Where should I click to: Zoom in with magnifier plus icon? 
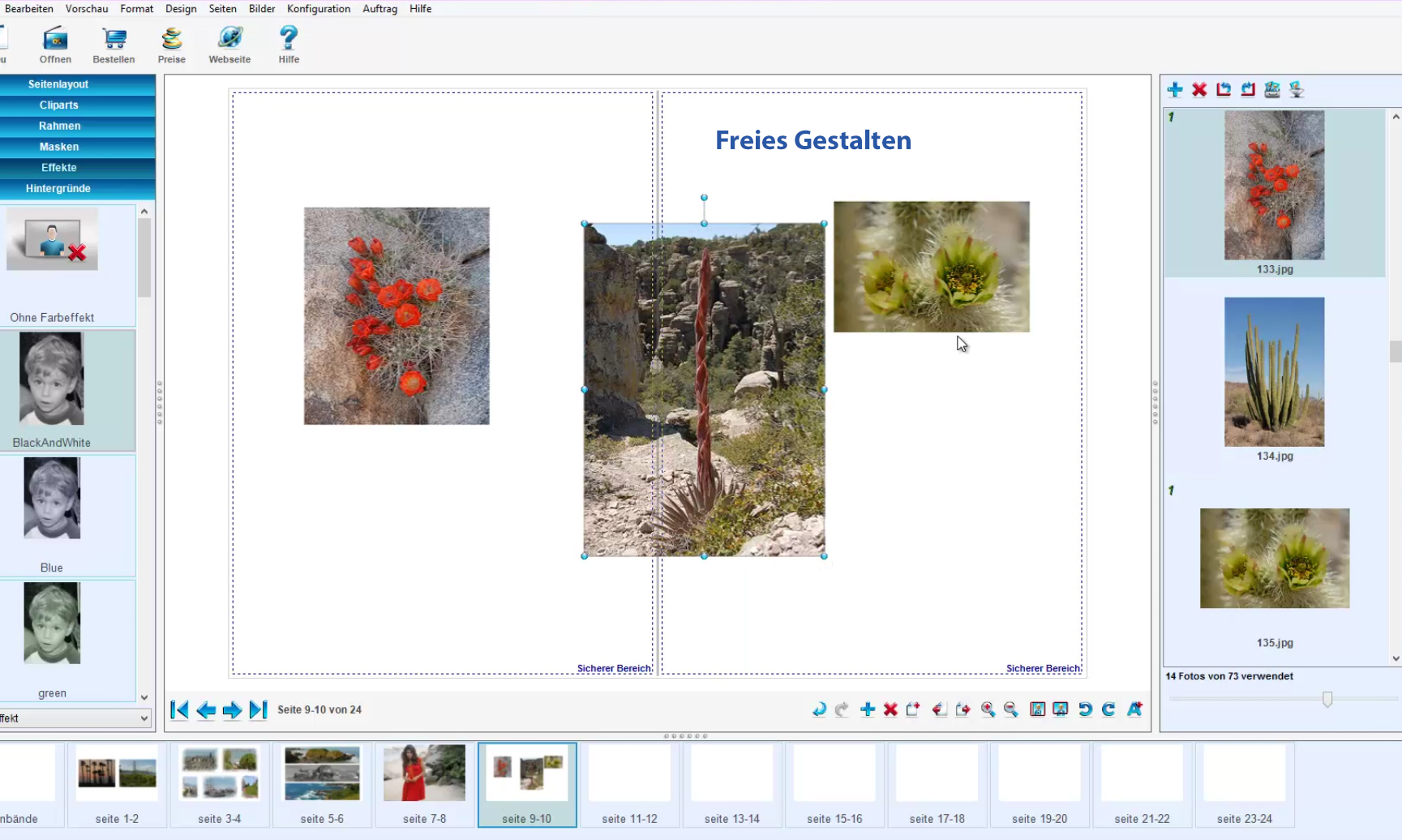(x=988, y=709)
